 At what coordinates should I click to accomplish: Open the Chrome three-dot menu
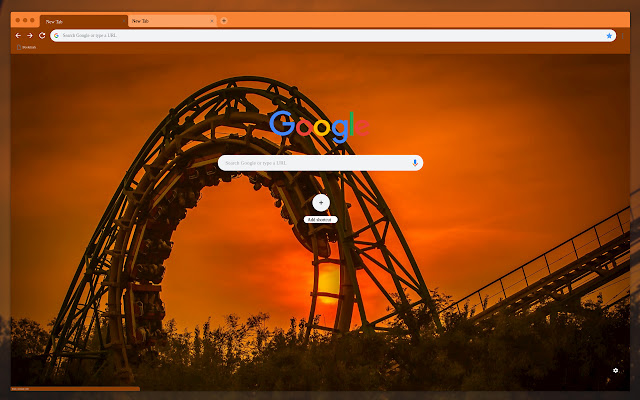click(x=623, y=36)
